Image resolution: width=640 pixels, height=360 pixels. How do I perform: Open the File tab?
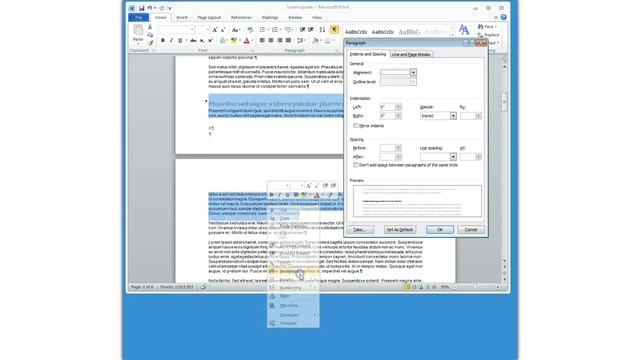[x=138, y=18]
